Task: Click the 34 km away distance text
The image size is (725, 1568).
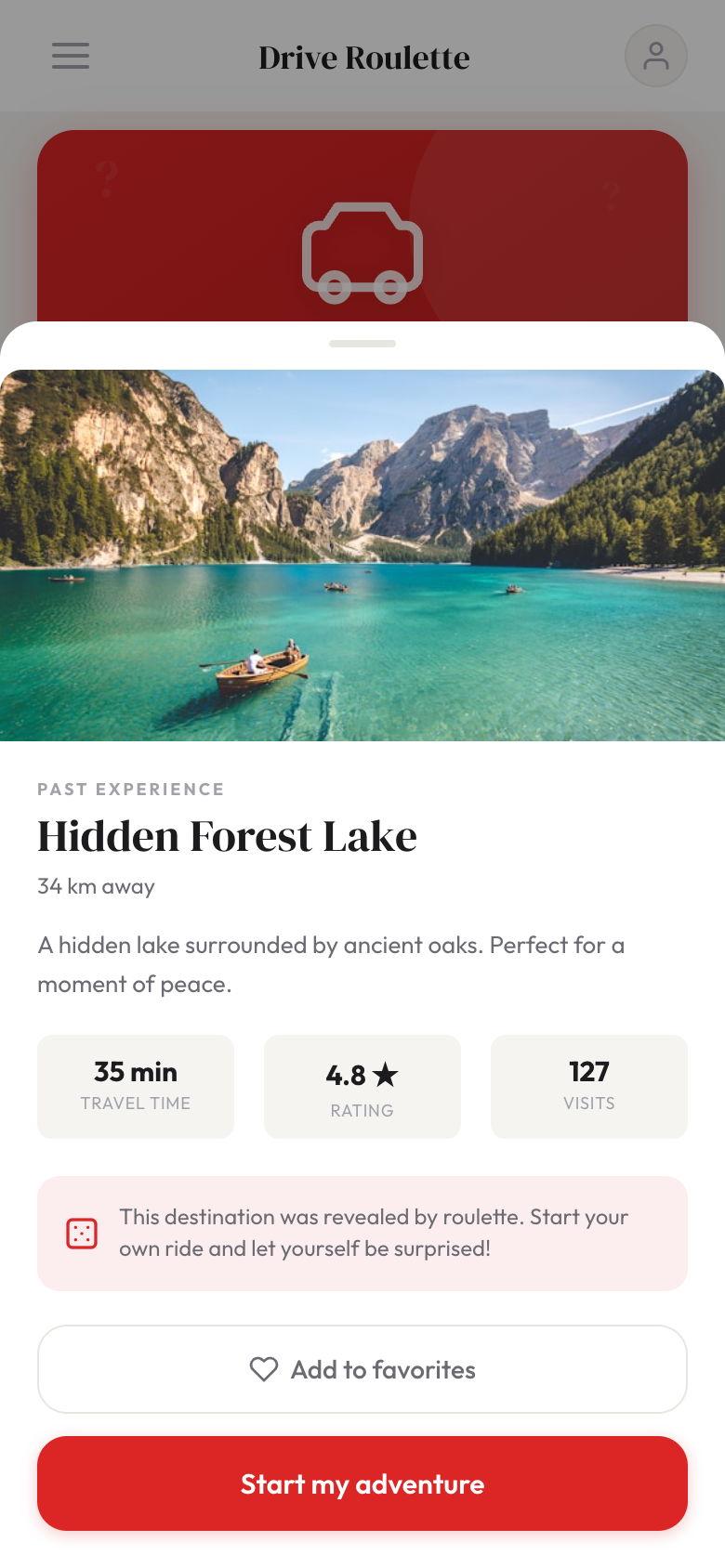Action: coord(96,886)
